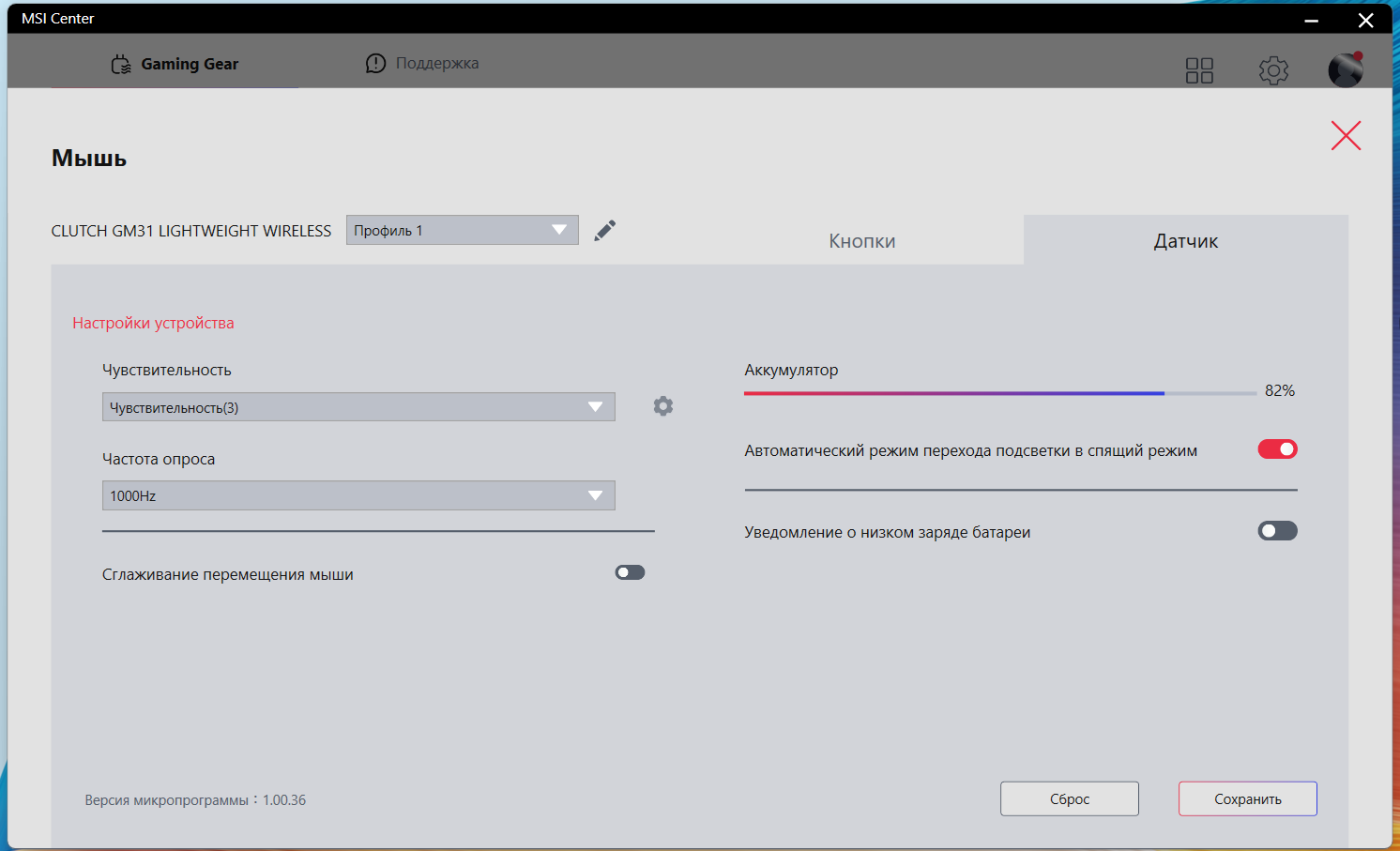
Task: Edit profile name with pencil icon
Action: (605, 230)
